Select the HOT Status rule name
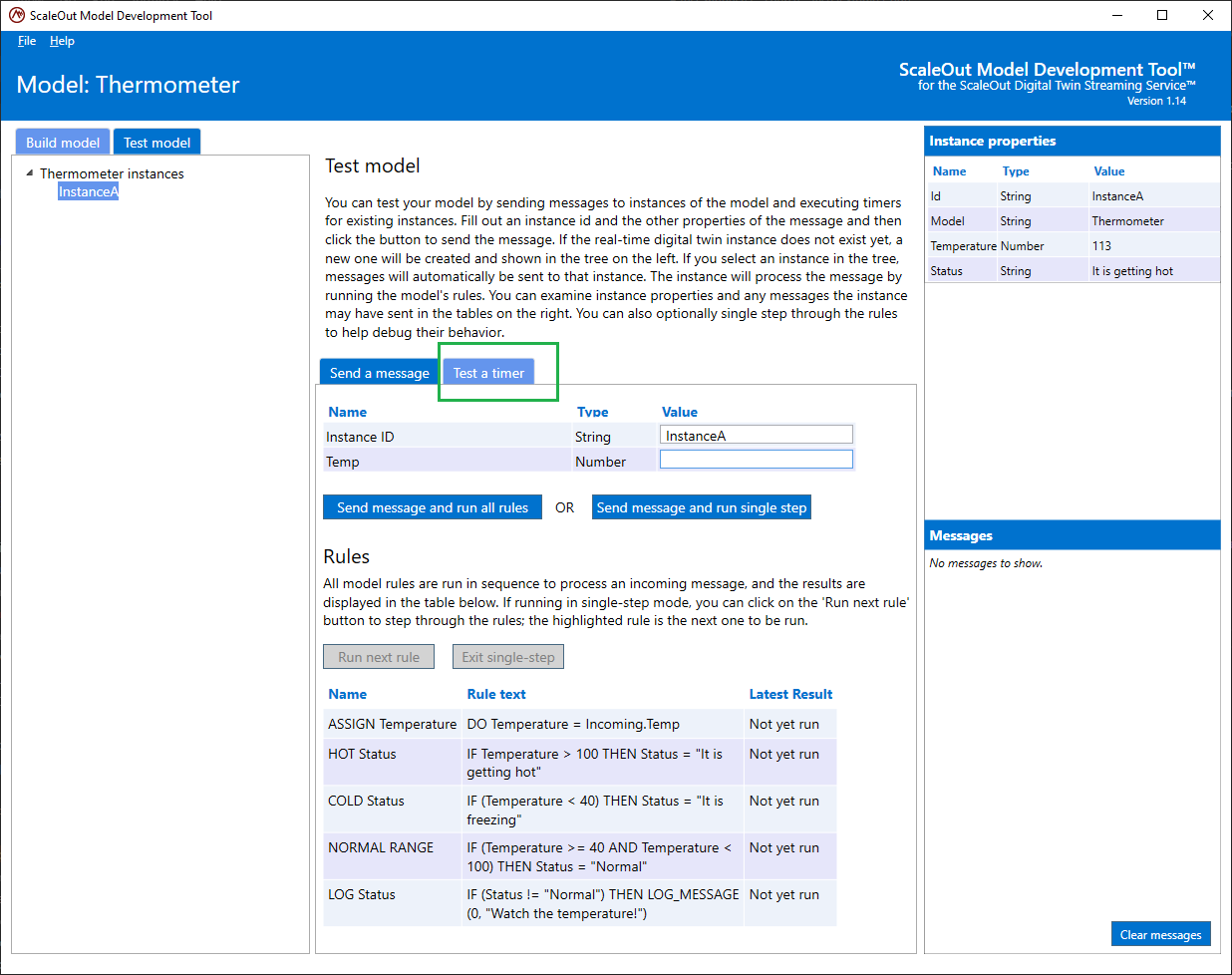This screenshot has height=975, width=1232. [362, 754]
